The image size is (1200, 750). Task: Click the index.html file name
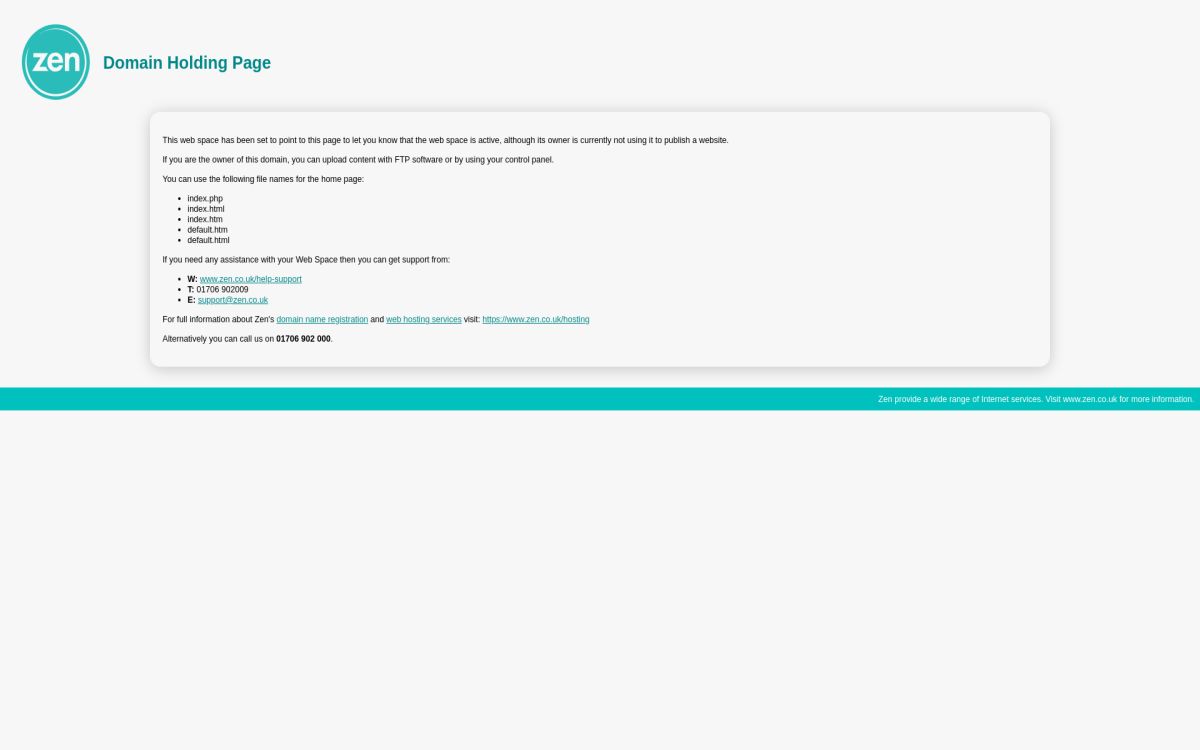pos(206,209)
